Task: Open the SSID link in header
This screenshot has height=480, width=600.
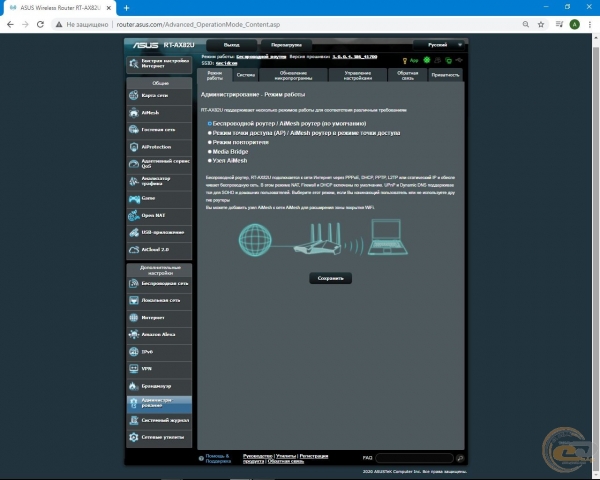Action: pos(227,63)
